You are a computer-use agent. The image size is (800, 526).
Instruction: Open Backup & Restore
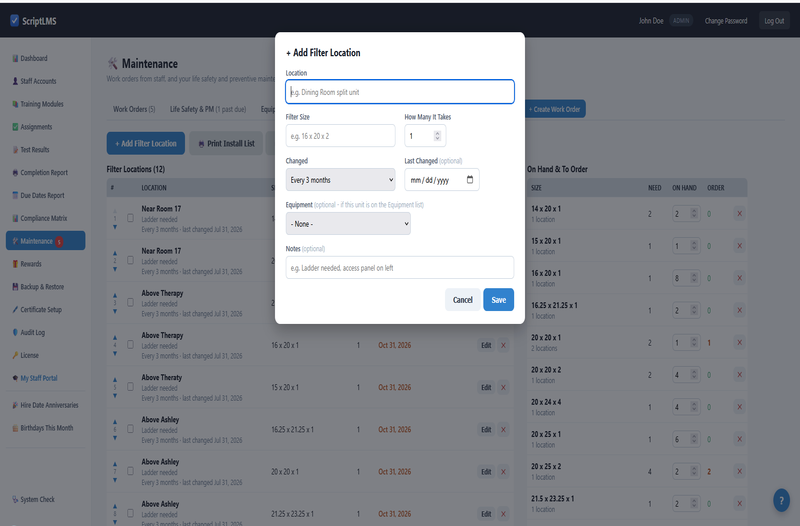(42, 287)
